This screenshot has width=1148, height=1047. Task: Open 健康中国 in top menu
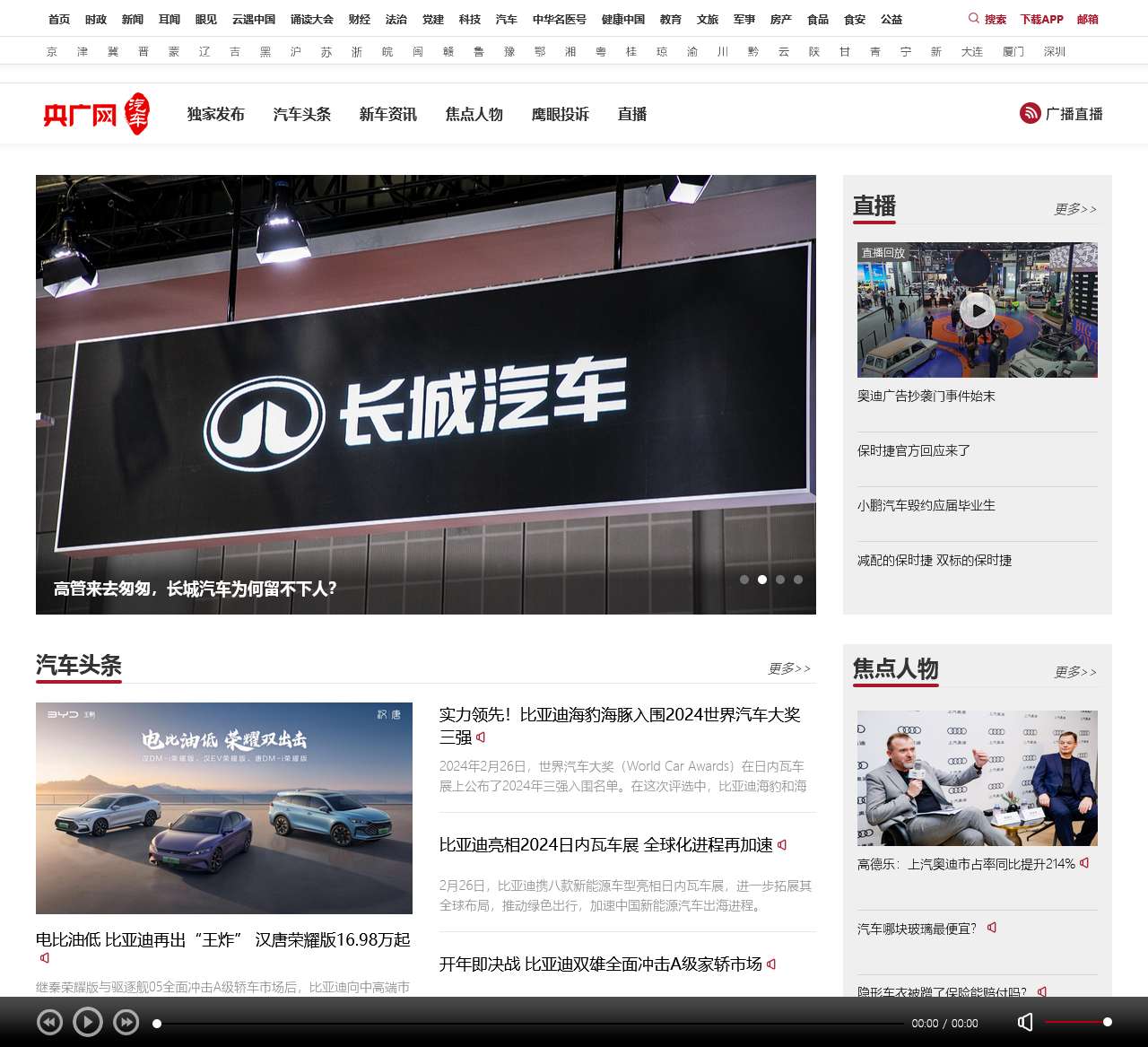click(623, 19)
